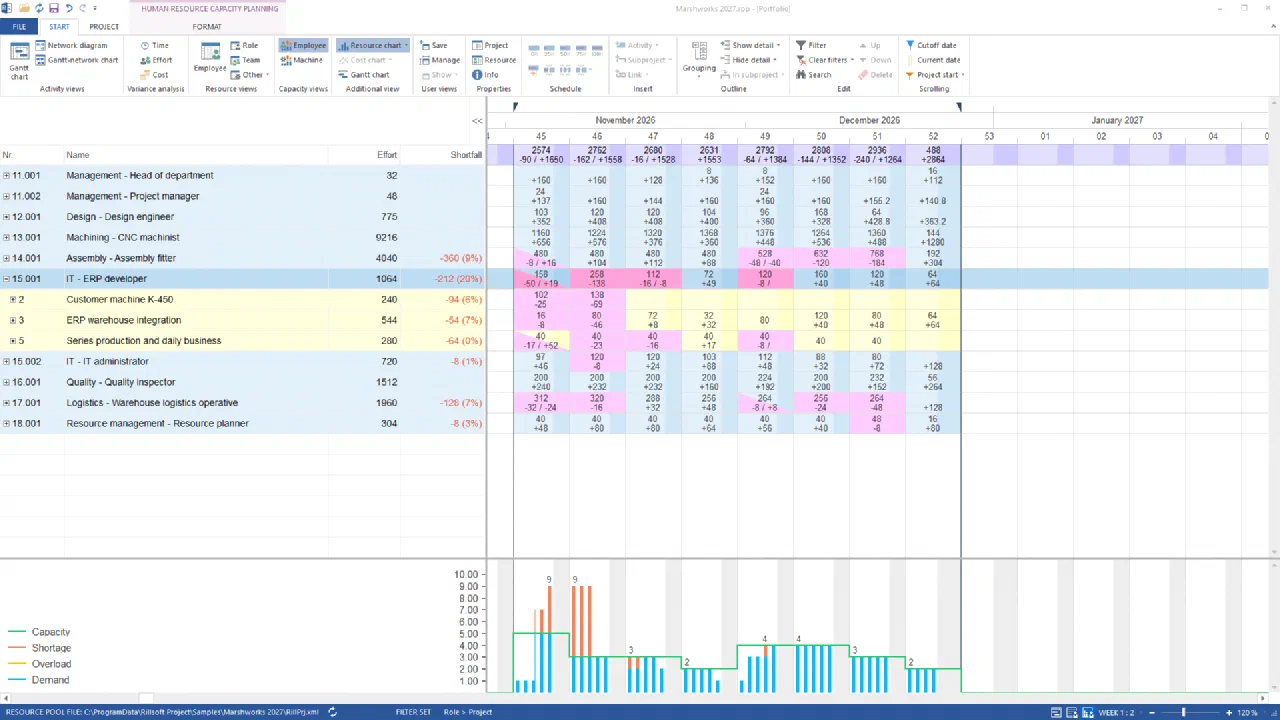1280x720 pixels.
Task: Switch to the FORMAT ribbon tab
Action: 207,27
